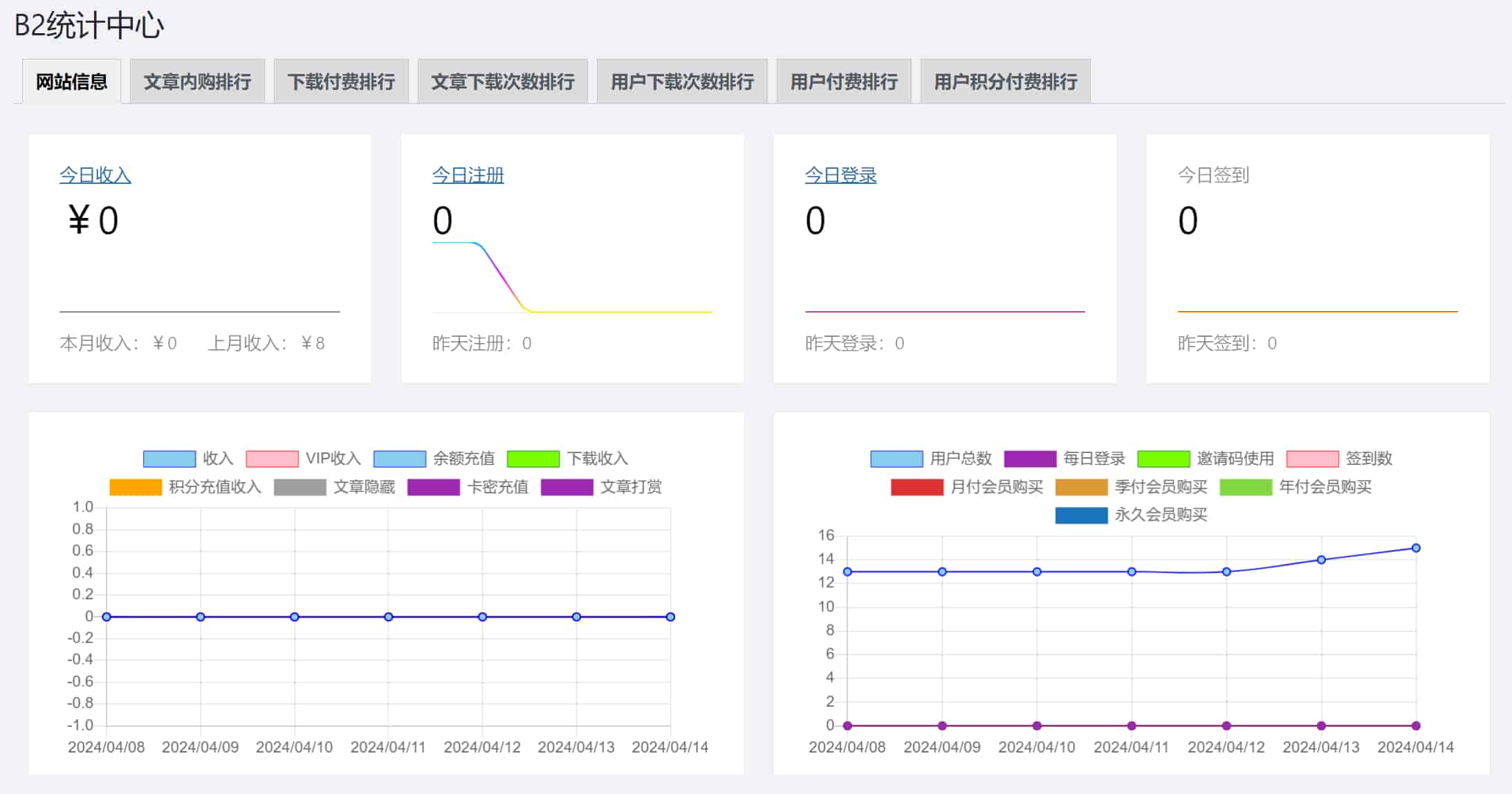Click income chart point for 2024/04/11
1512x794 pixels.
(x=389, y=617)
